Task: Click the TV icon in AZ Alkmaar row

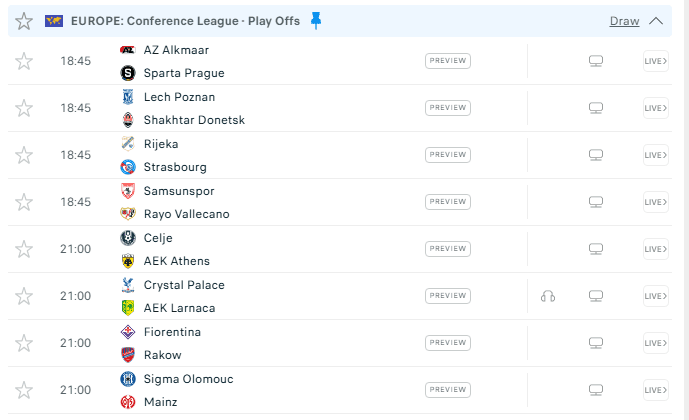Action: click(x=596, y=61)
